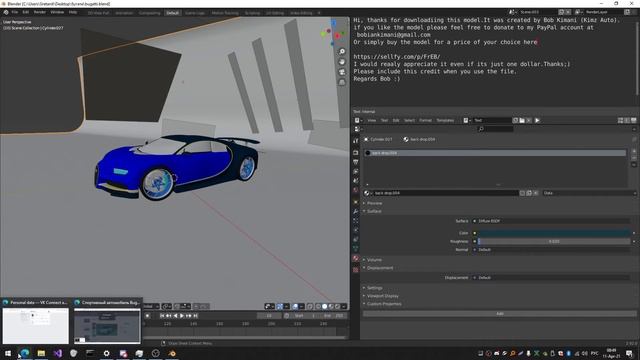This screenshot has height=360, width=640.
Task: Open View Layer properties tab icon
Action: coord(356,171)
